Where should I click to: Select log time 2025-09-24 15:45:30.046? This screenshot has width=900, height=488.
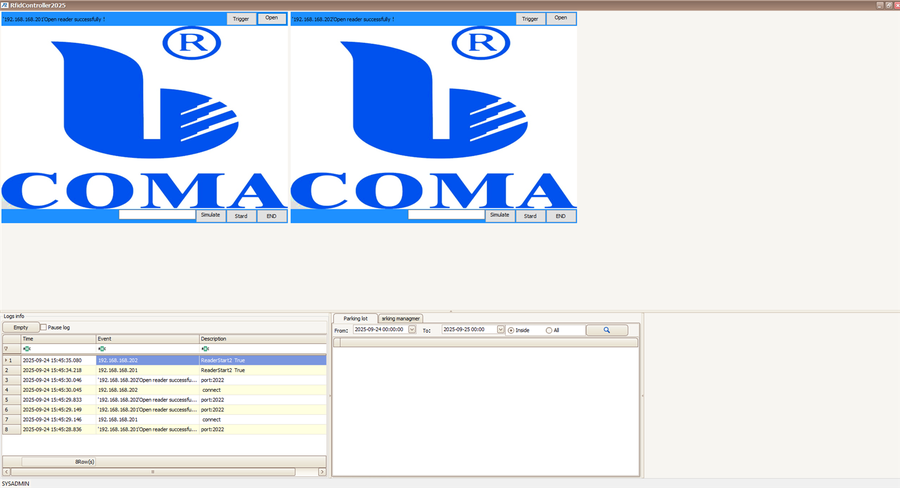(52, 380)
